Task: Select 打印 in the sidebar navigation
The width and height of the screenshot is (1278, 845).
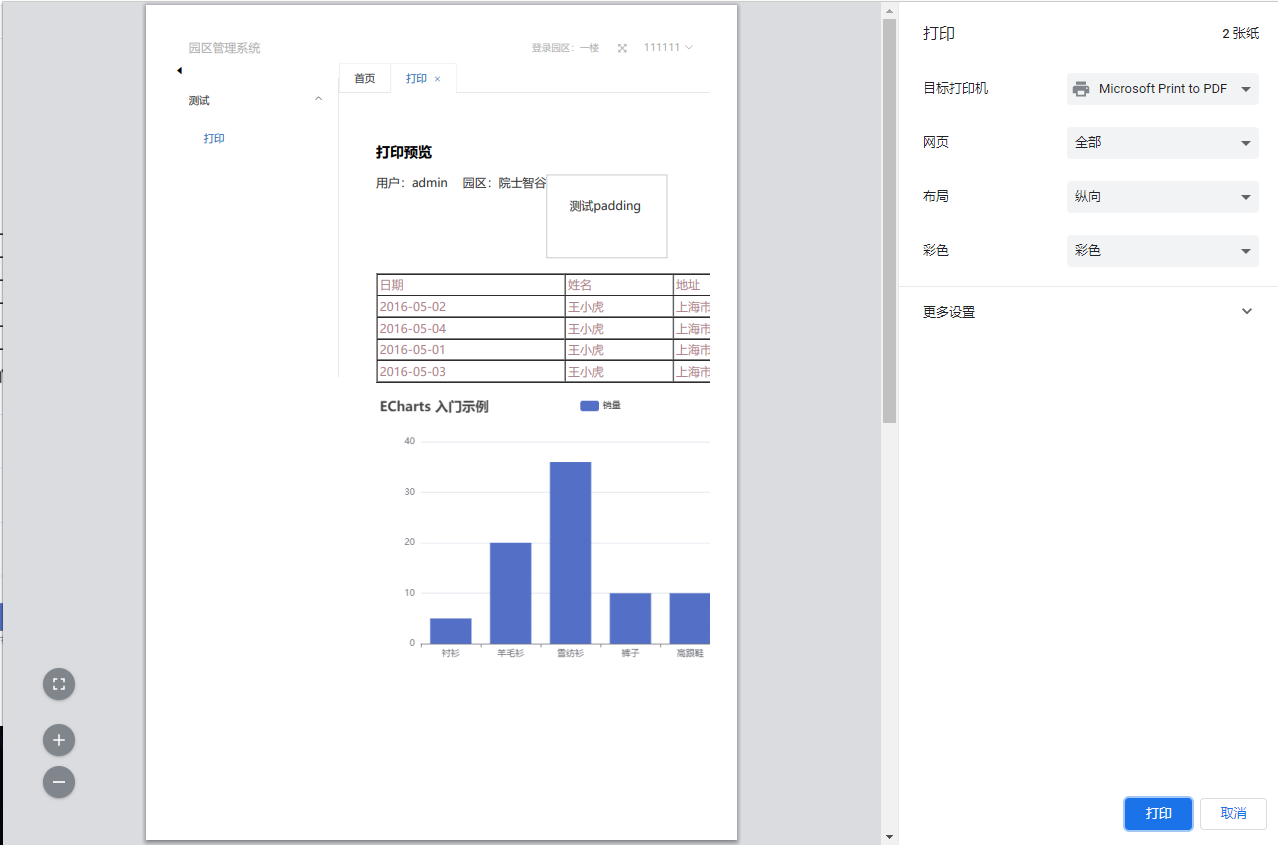Action: [213, 138]
